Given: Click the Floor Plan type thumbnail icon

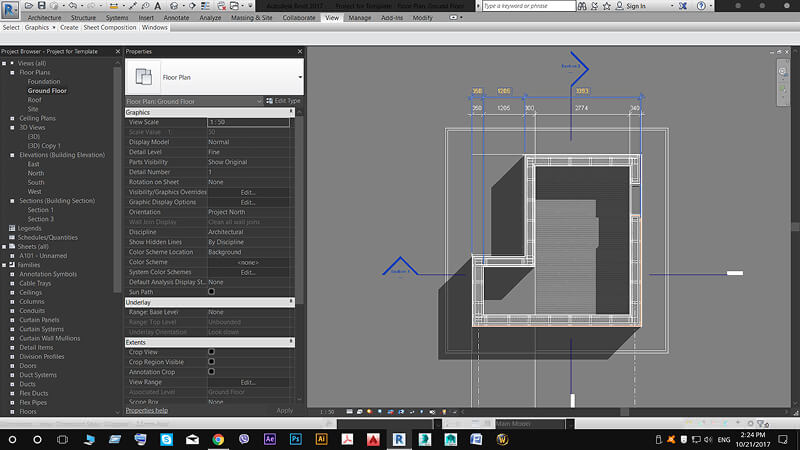Looking at the screenshot, I should [x=143, y=76].
